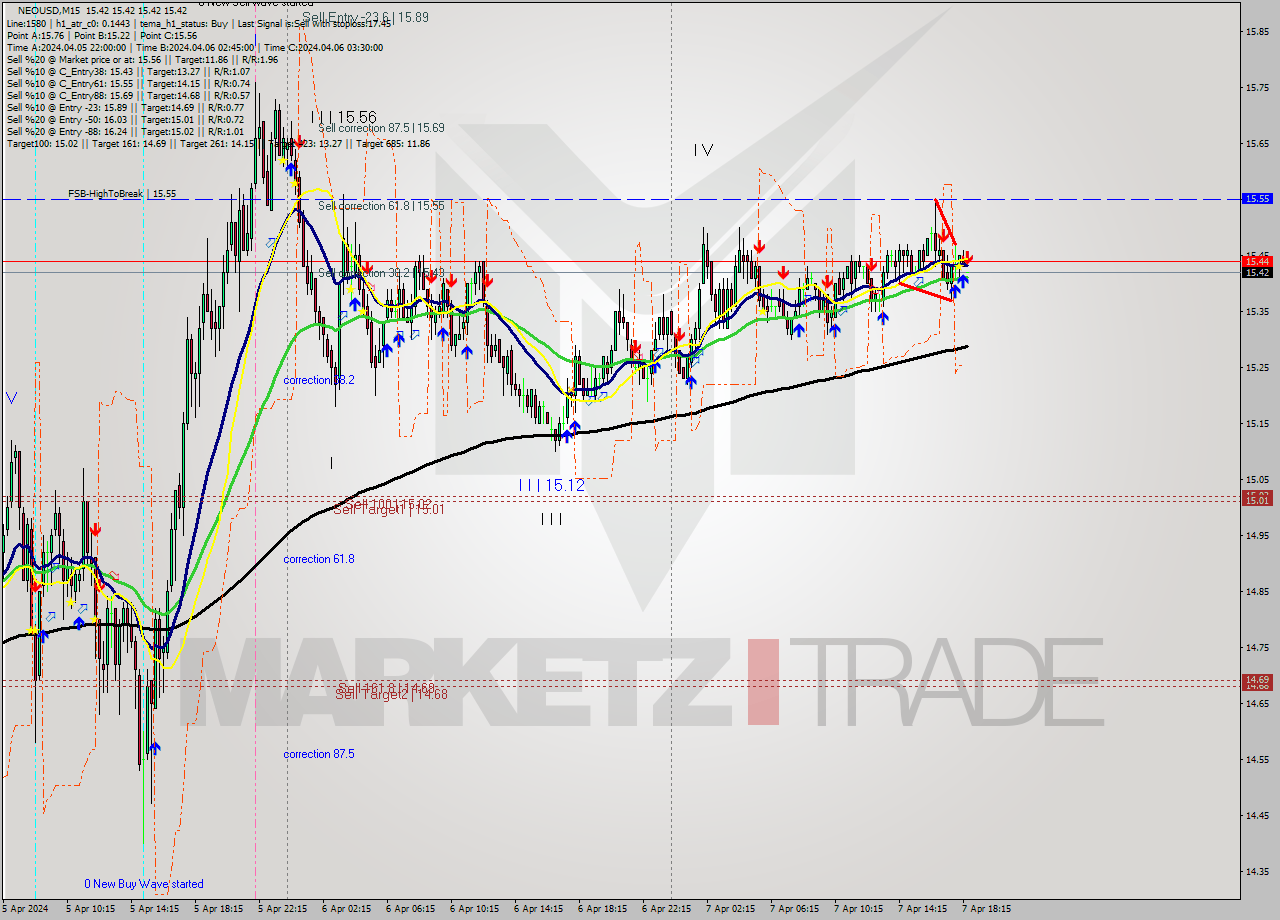
Task: Click the 'Sell %10 @ C_Entry61: 15.55' info line
Action: tap(127, 83)
